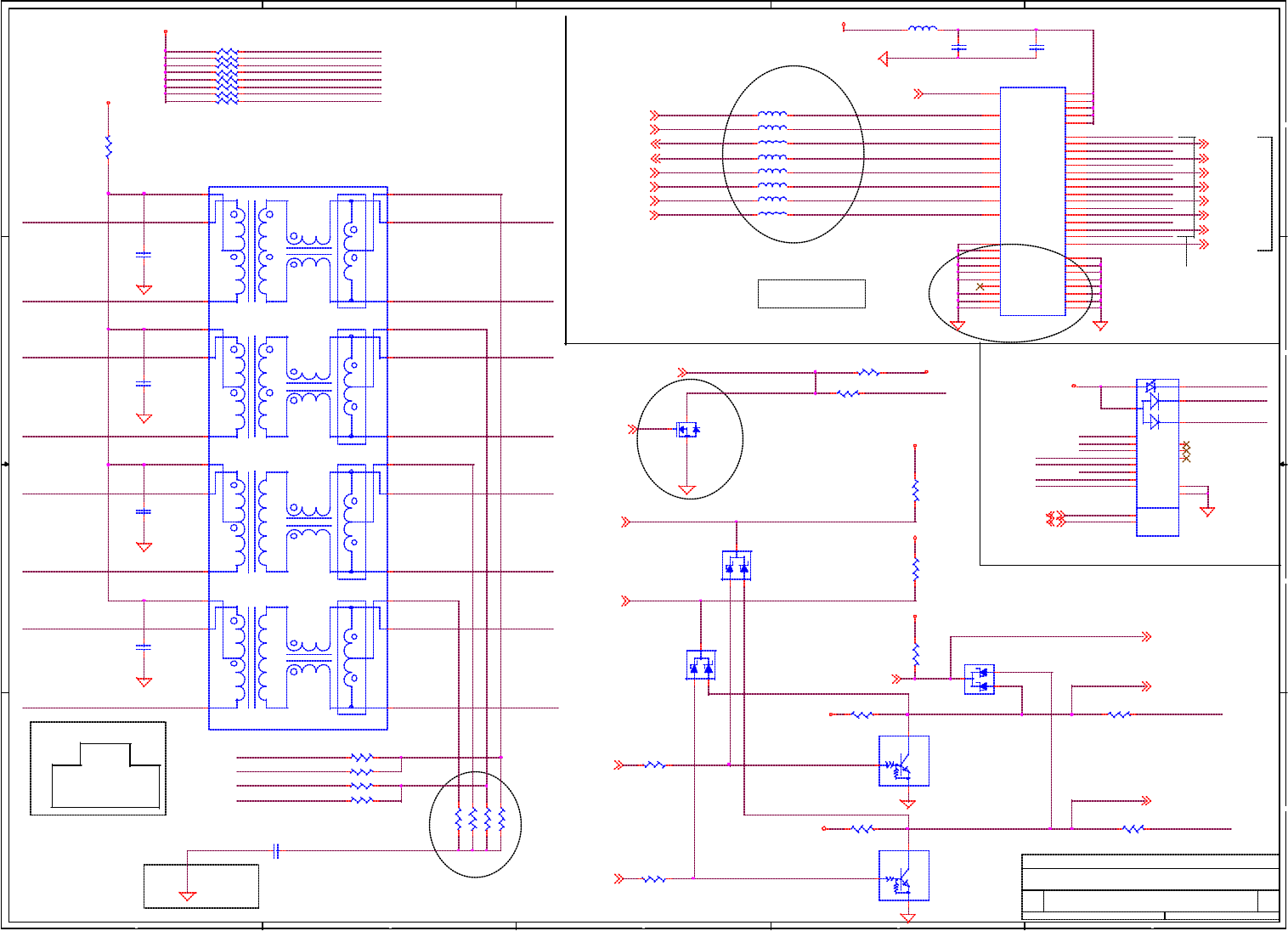Select the large tall IC rectangle with many pins

click(1032, 201)
